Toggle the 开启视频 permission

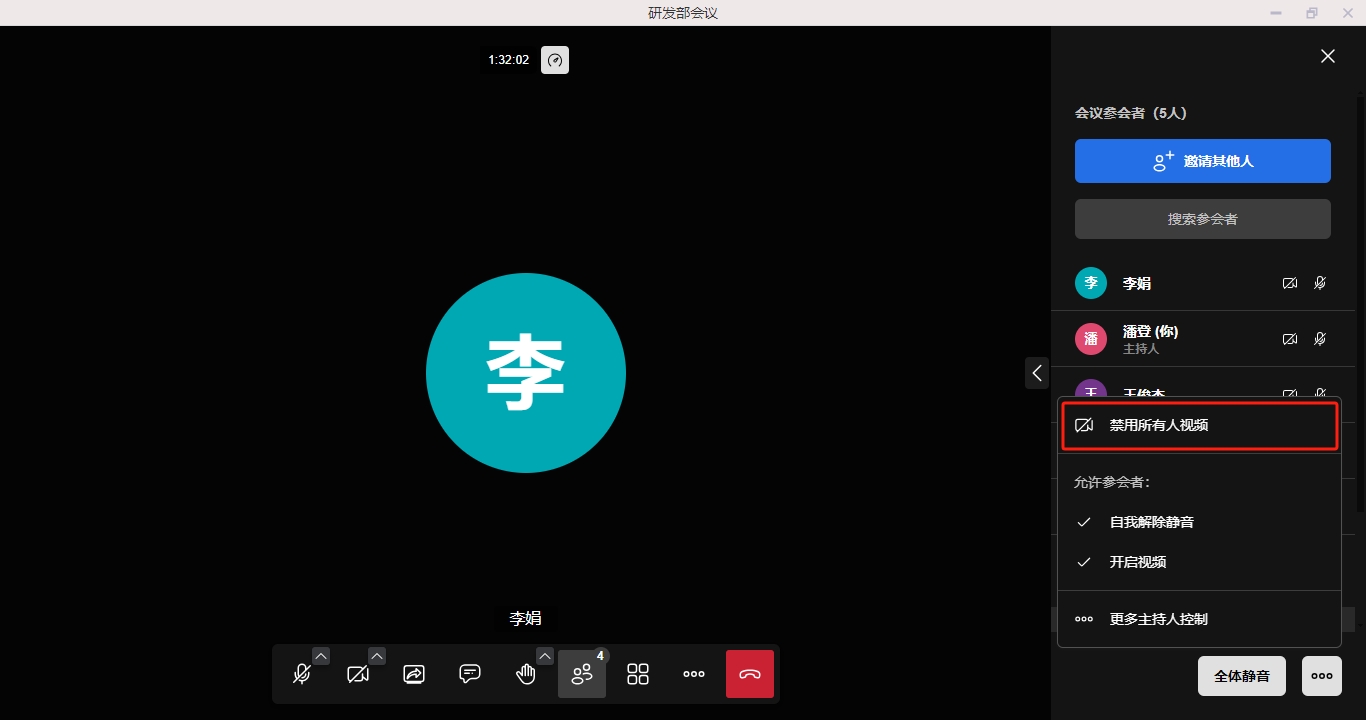(x=1137, y=562)
